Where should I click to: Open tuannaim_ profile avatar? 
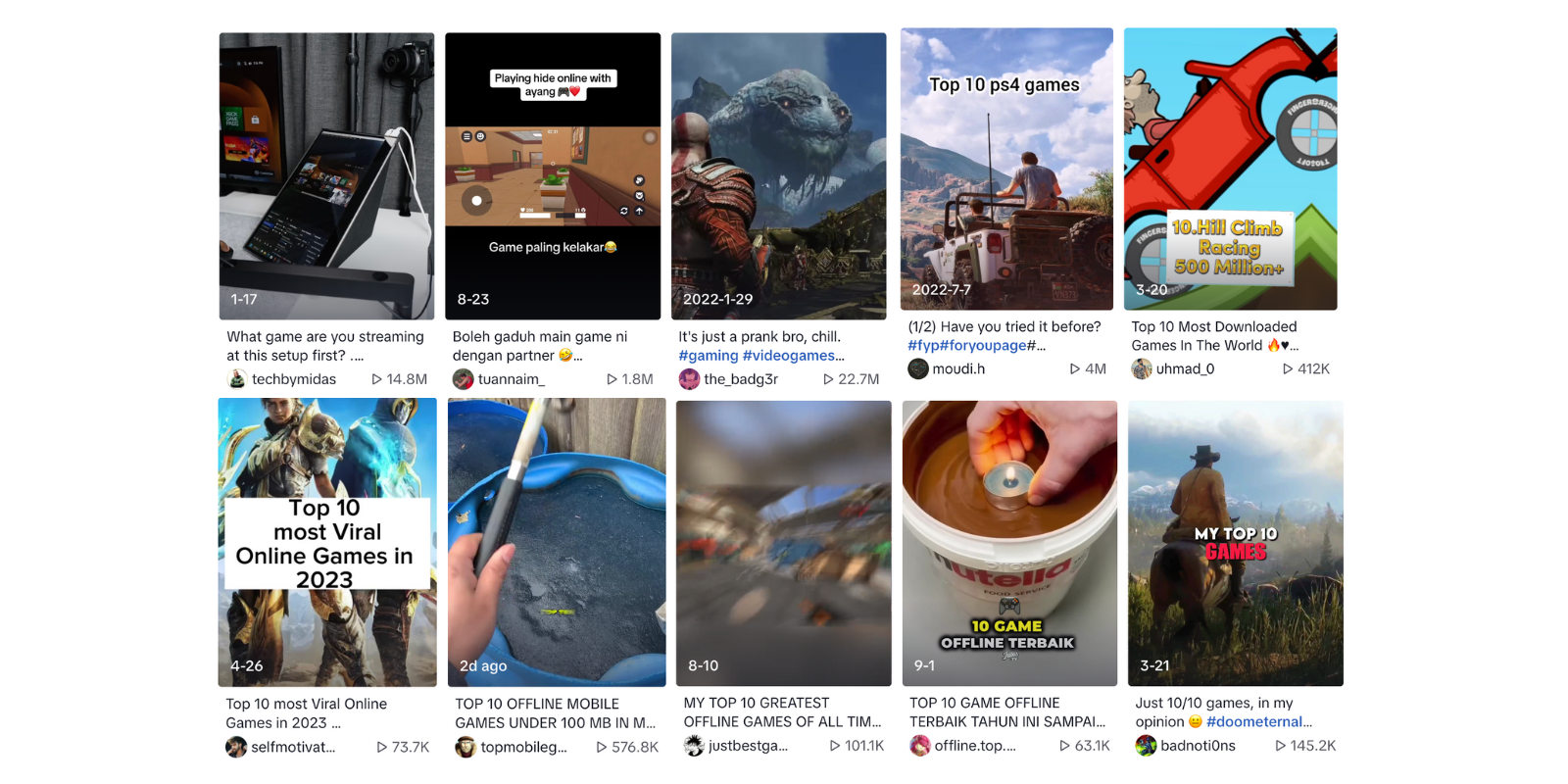click(463, 379)
